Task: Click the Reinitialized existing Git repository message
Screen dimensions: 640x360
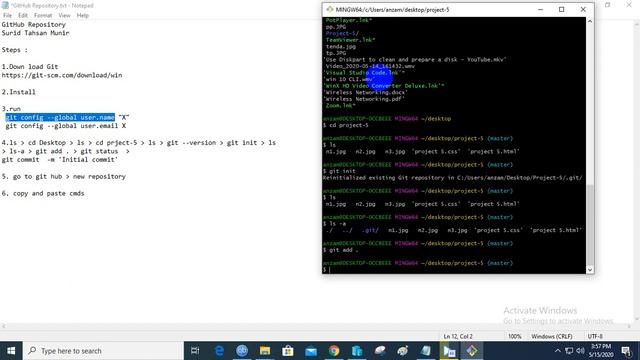Action: point(452,178)
